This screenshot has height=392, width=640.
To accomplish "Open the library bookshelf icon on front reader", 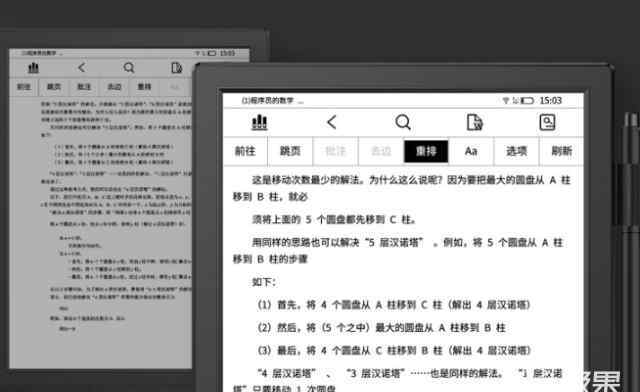I will point(260,122).
